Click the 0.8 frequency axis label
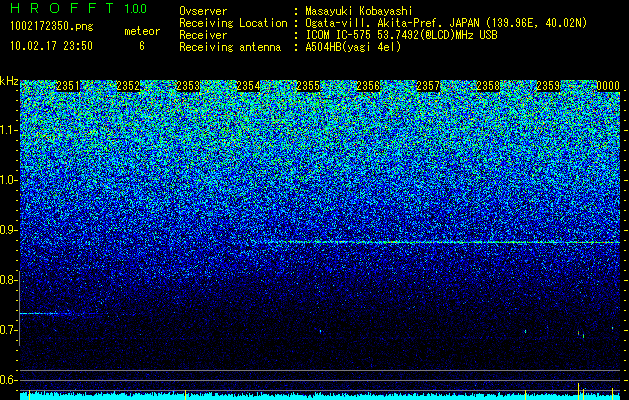 click(9, 280)
